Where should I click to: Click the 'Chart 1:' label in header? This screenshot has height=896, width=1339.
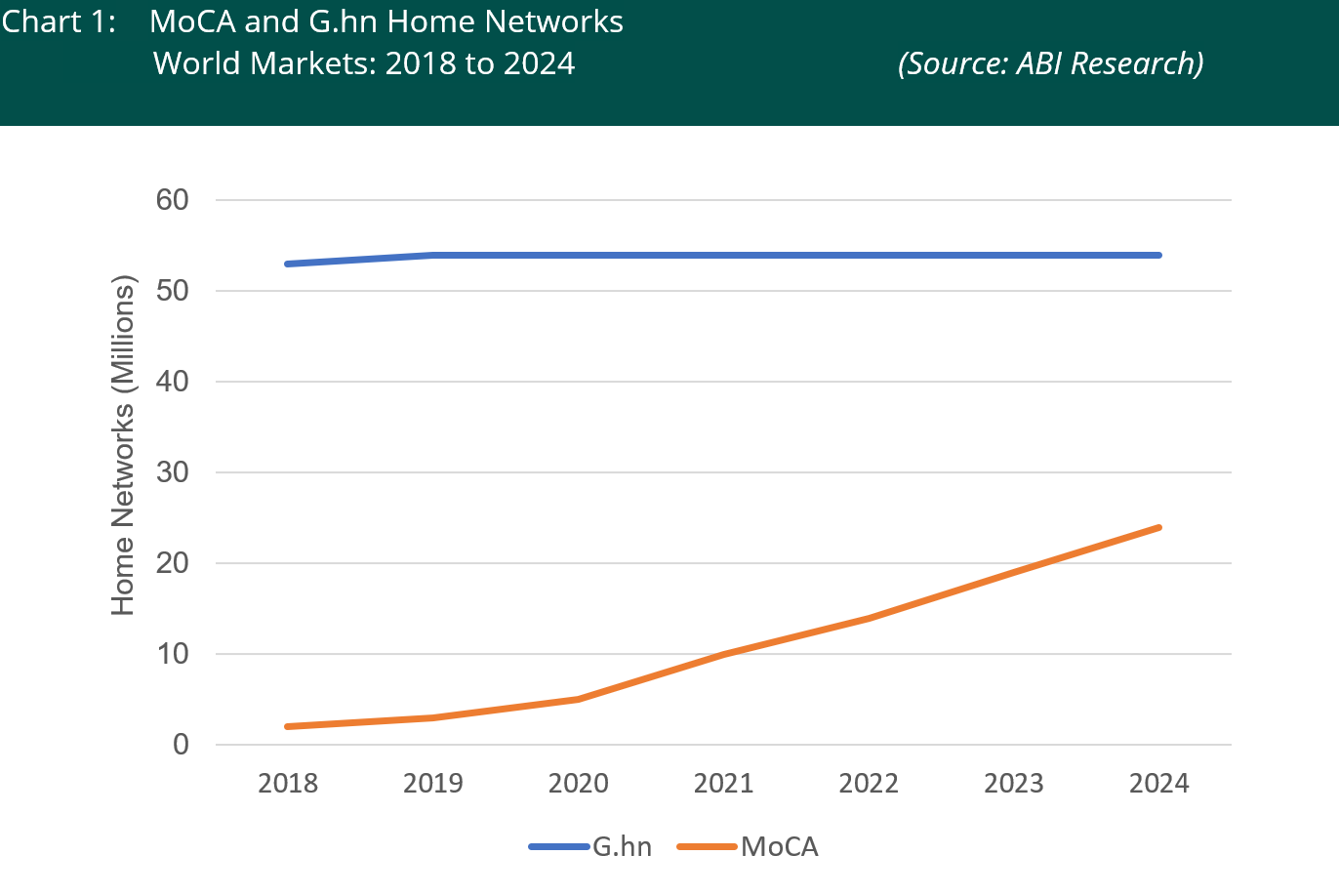tap(59, 21)
